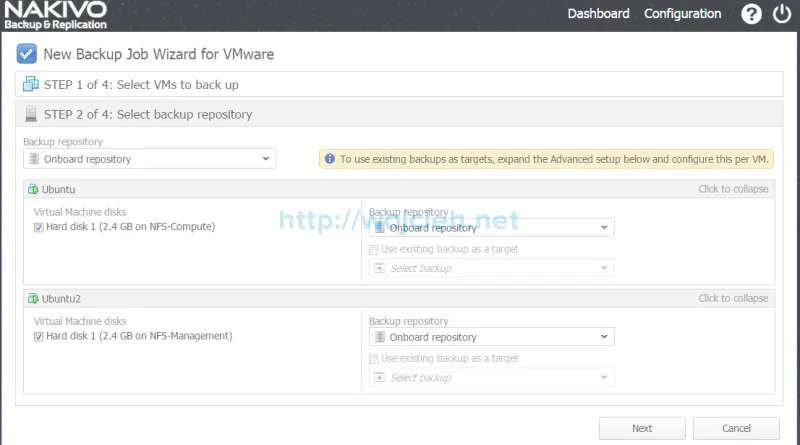Click the Step 2 repository icon
This screenshot has width=800, height=445.
click(31, 114)
